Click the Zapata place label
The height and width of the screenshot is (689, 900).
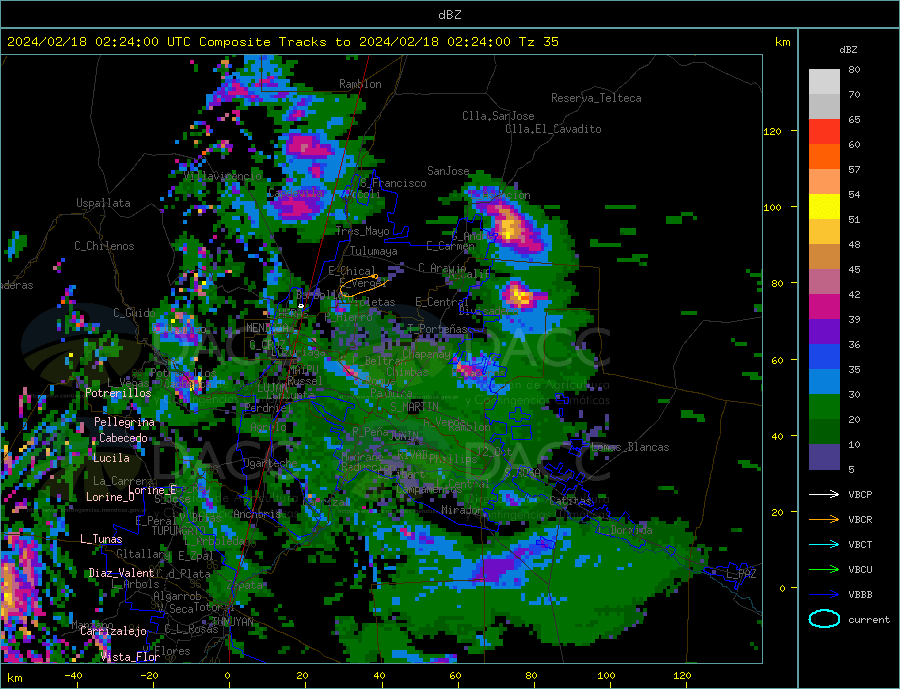[245, 585]
